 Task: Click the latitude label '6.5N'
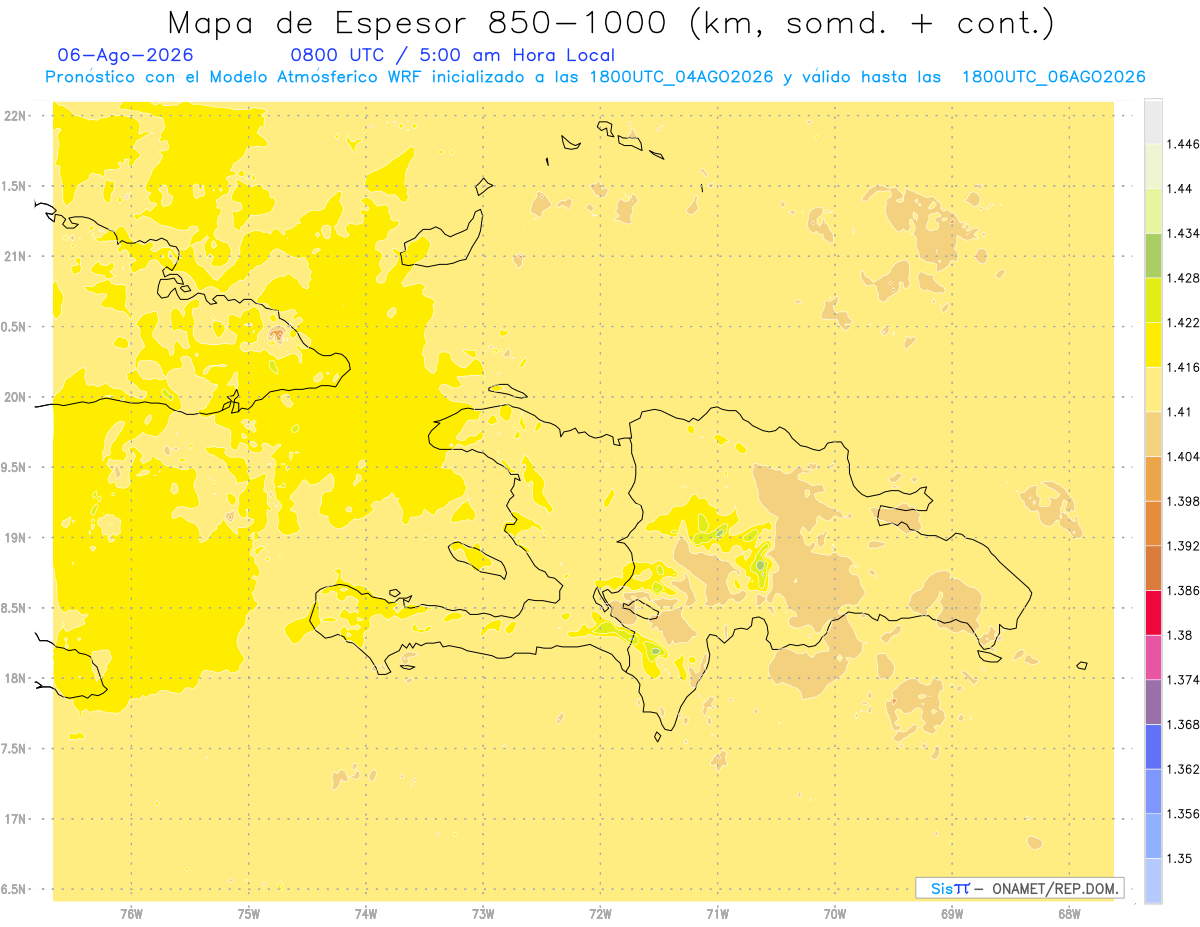(15, 890)
